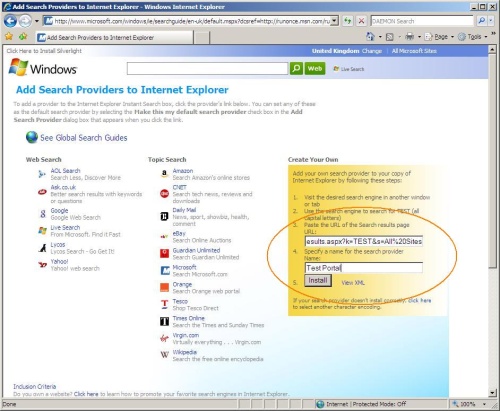
Task: Click the Wikipedia W logo icon
Action: click(x=164, y=355)
